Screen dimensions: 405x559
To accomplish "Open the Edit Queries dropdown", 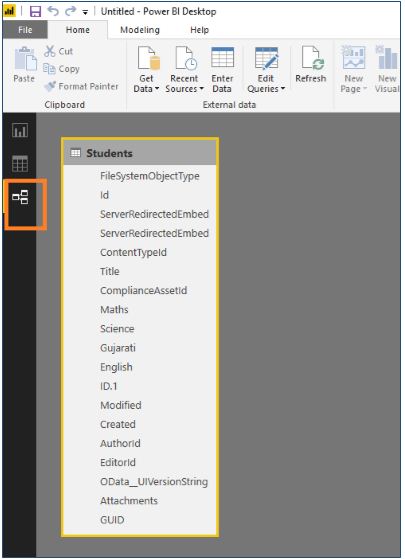I will (x=266, y=70).
